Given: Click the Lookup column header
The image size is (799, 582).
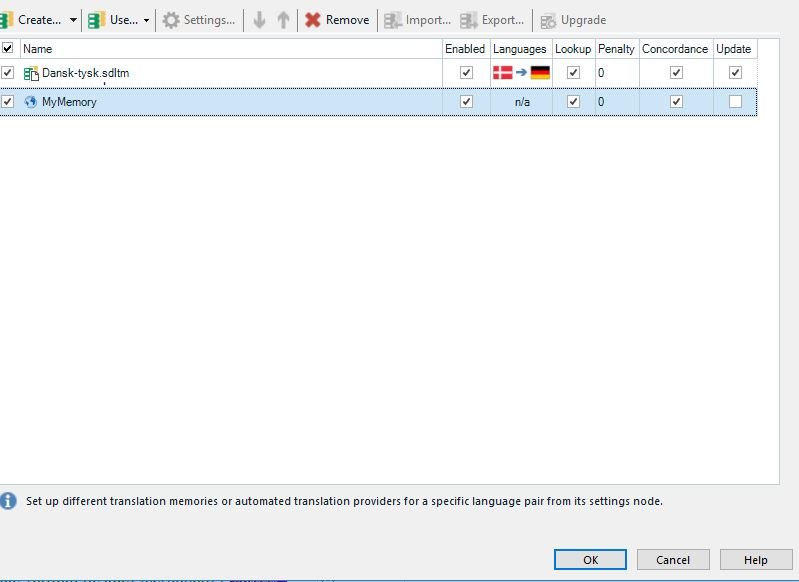Looking at the screenshot, I should (574, 49).
